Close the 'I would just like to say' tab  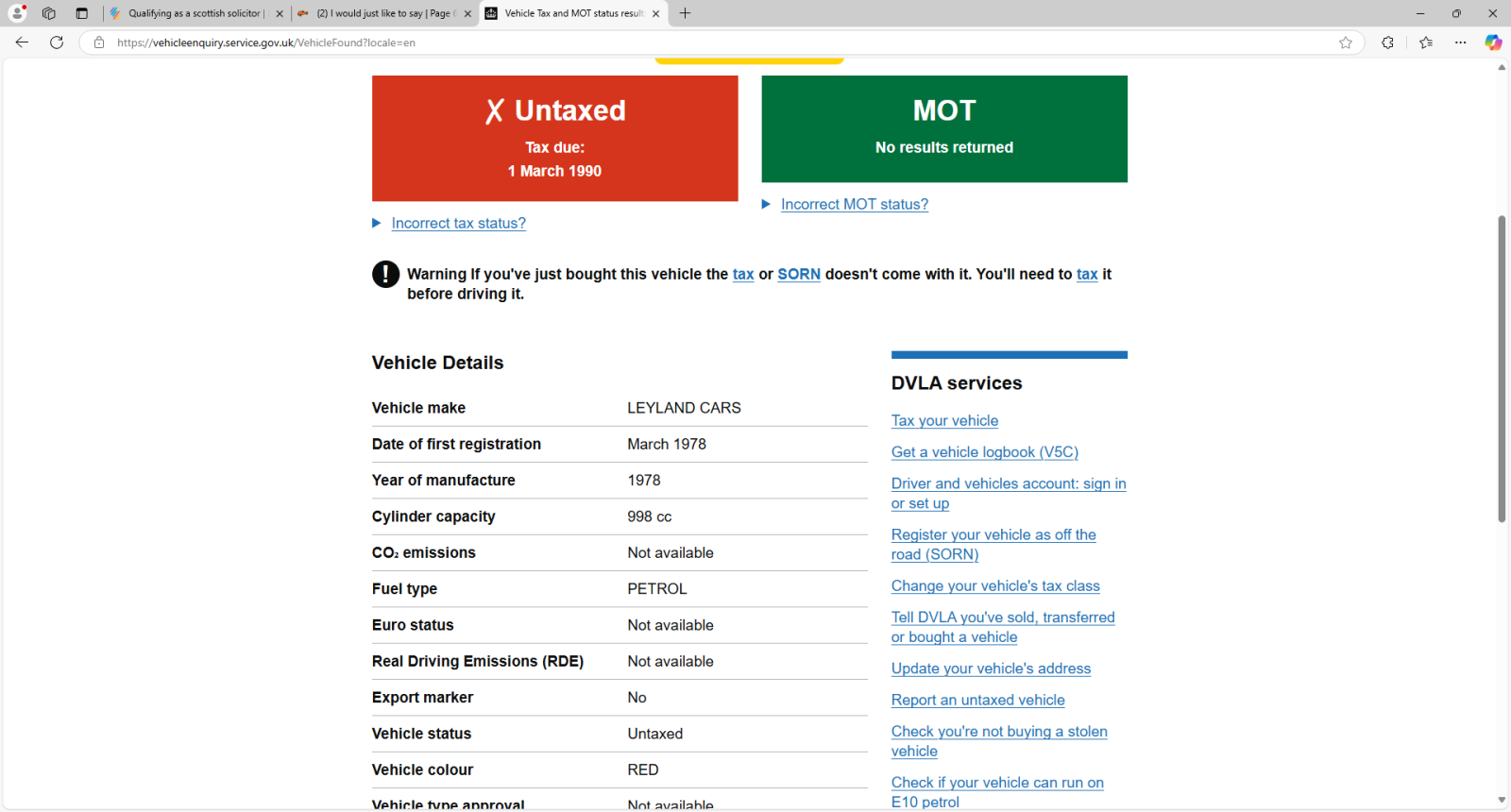click(x=467, y=13)
